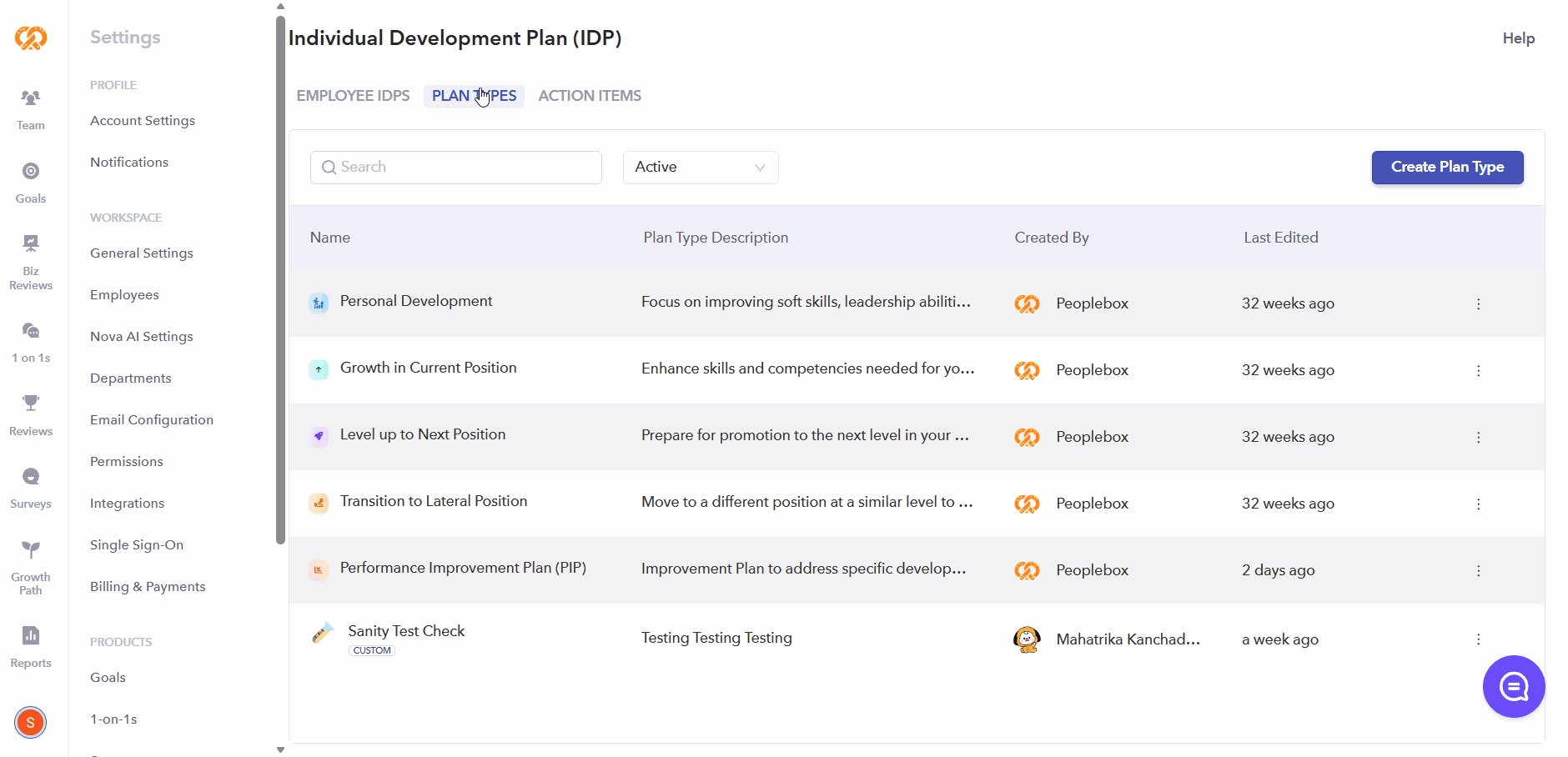Open options menu for Sanity Test Check row

[1479, 639]
